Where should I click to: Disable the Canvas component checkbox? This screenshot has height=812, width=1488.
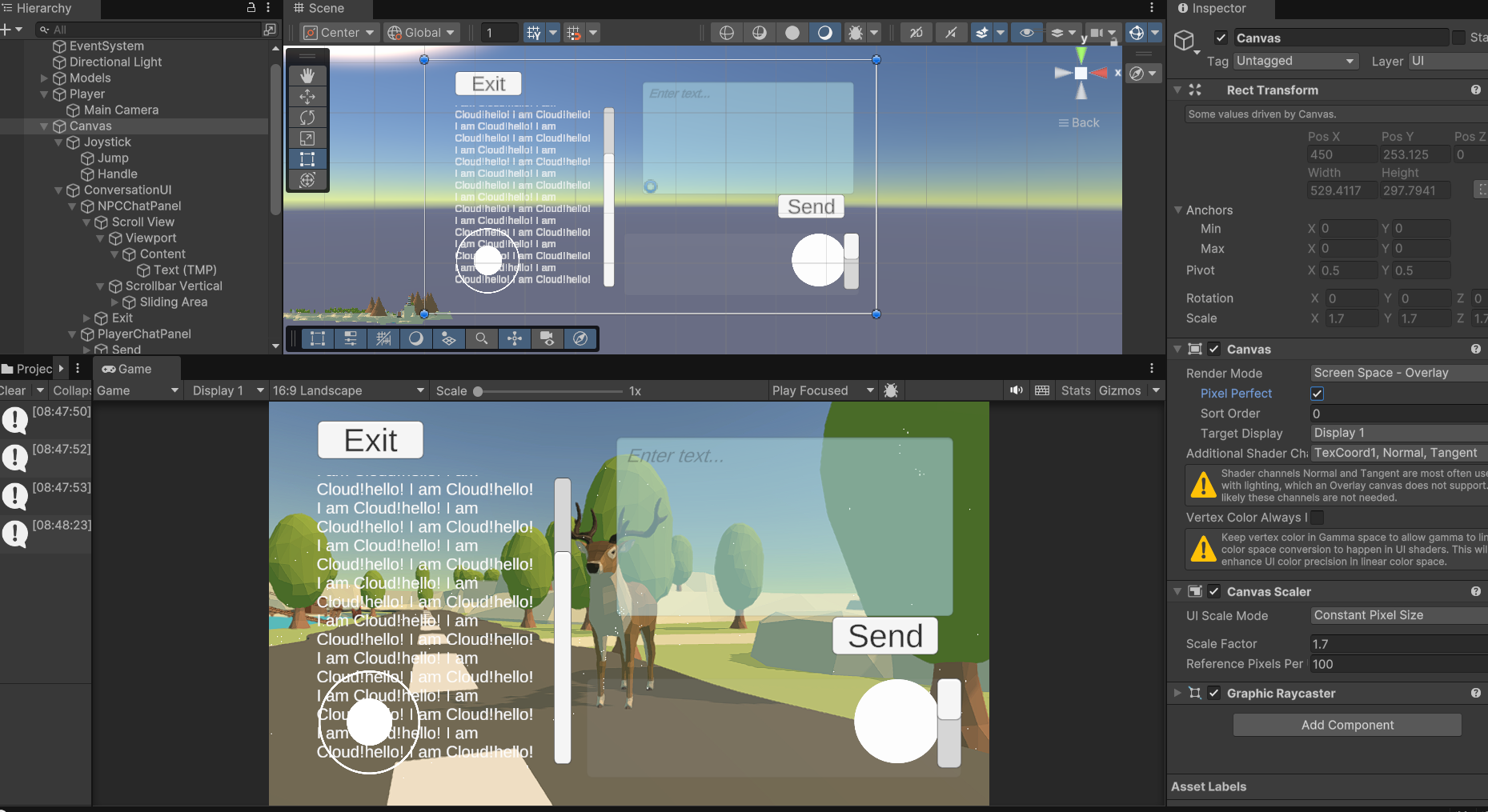pyautogui.click(x=1214, y=349)
